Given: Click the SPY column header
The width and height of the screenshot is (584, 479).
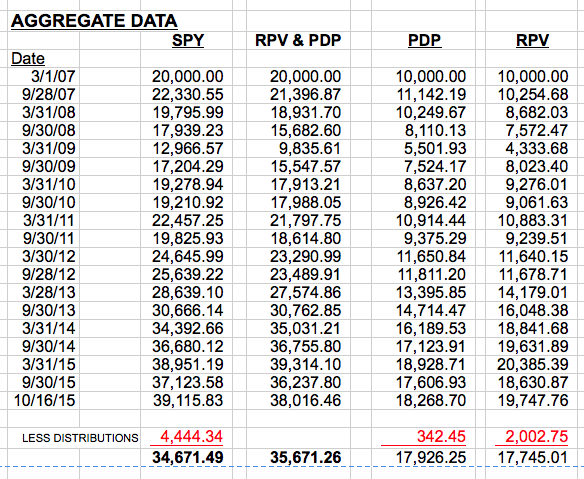Looking at the screenshot, I should [188, 40].
